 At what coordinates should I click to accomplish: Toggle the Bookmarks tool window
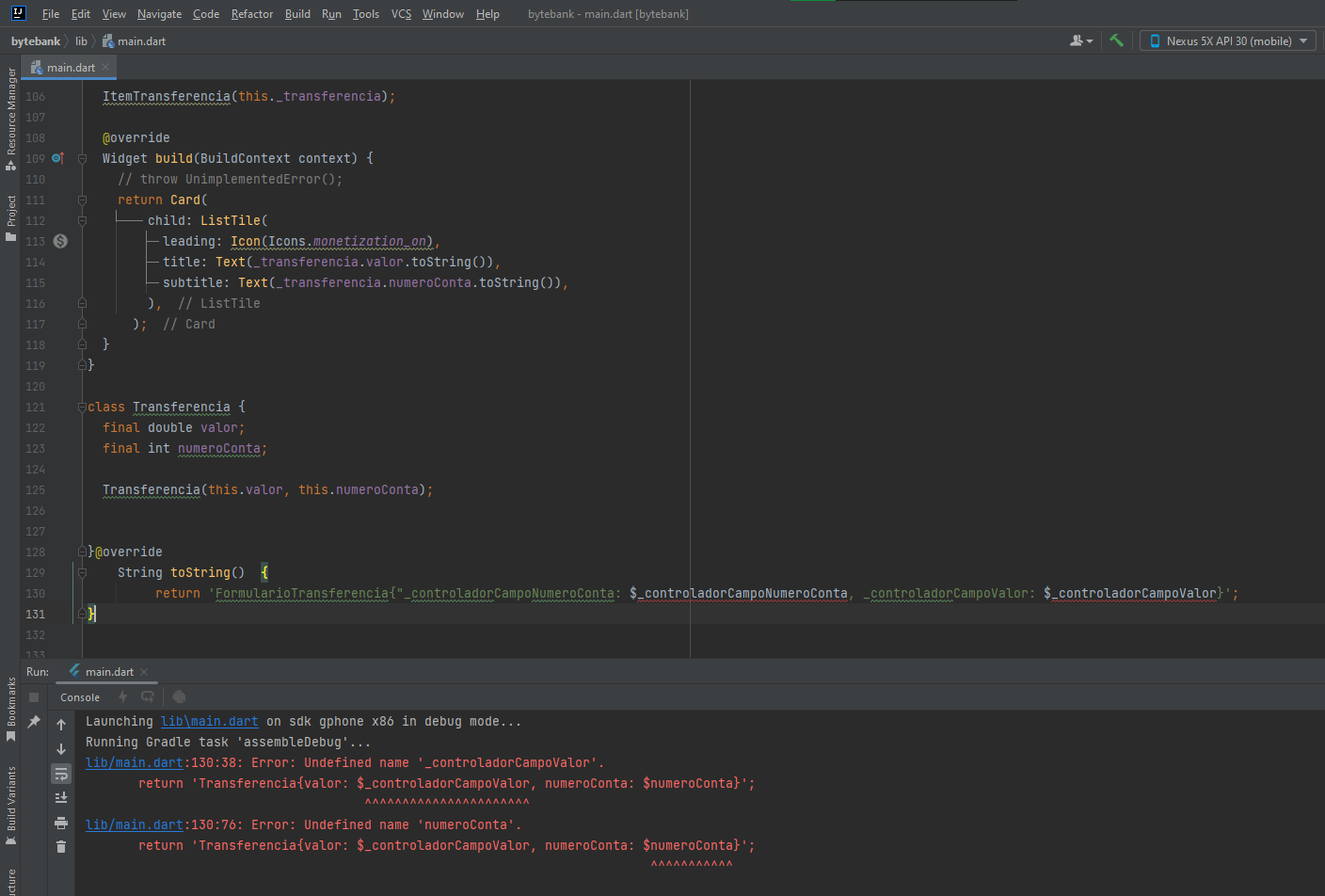click(x=10, y=709)
